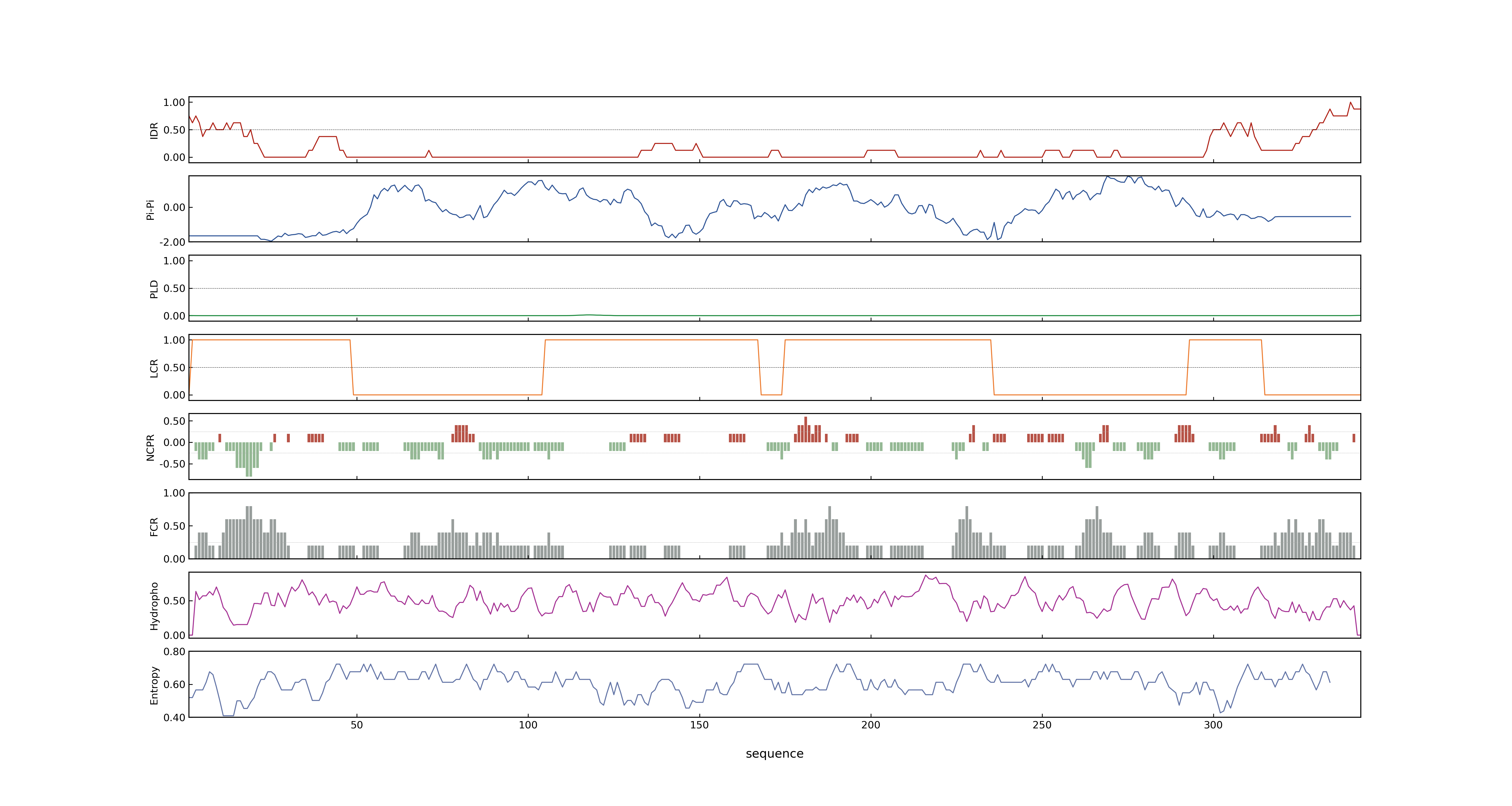The width and height of the screenshot is (1512, 806).
Task: Click the 0.00 tick of FCR panel
Action: point(174,559)
